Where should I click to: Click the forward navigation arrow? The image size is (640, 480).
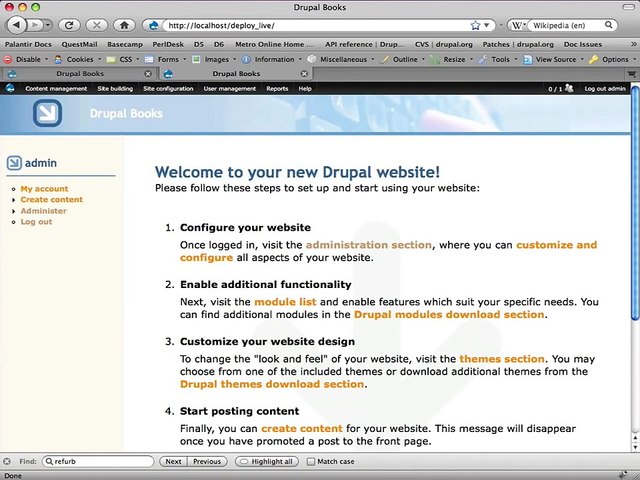(36, 25)
